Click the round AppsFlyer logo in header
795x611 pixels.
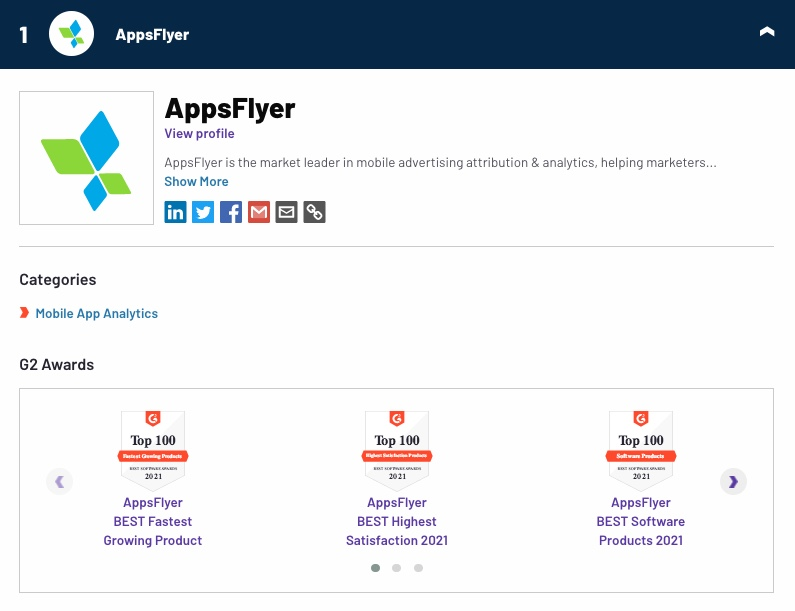pyautogui.click(x=71, y=34)
